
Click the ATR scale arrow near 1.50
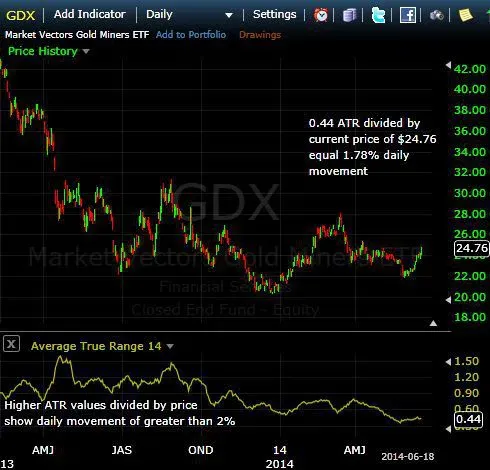(448, 362)
